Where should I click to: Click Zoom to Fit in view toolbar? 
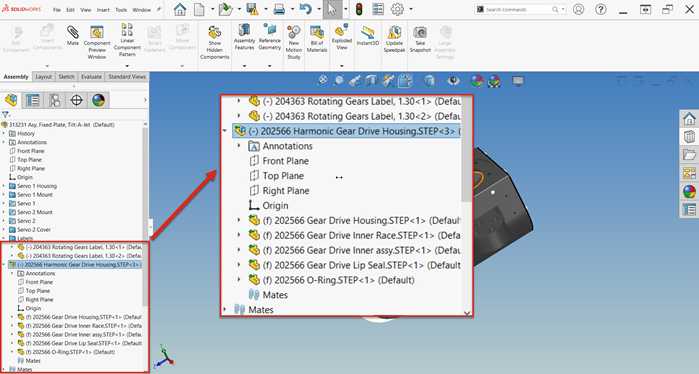321,81
